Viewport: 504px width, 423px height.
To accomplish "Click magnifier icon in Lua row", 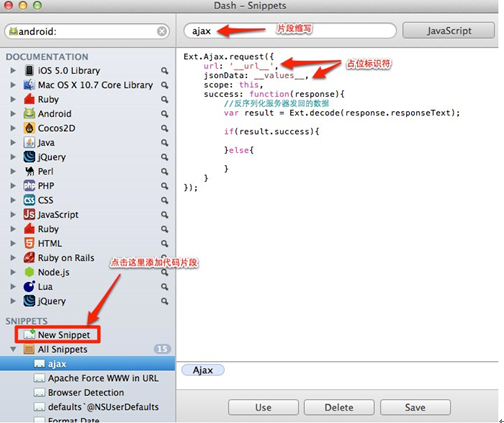I will pos(165,287).
